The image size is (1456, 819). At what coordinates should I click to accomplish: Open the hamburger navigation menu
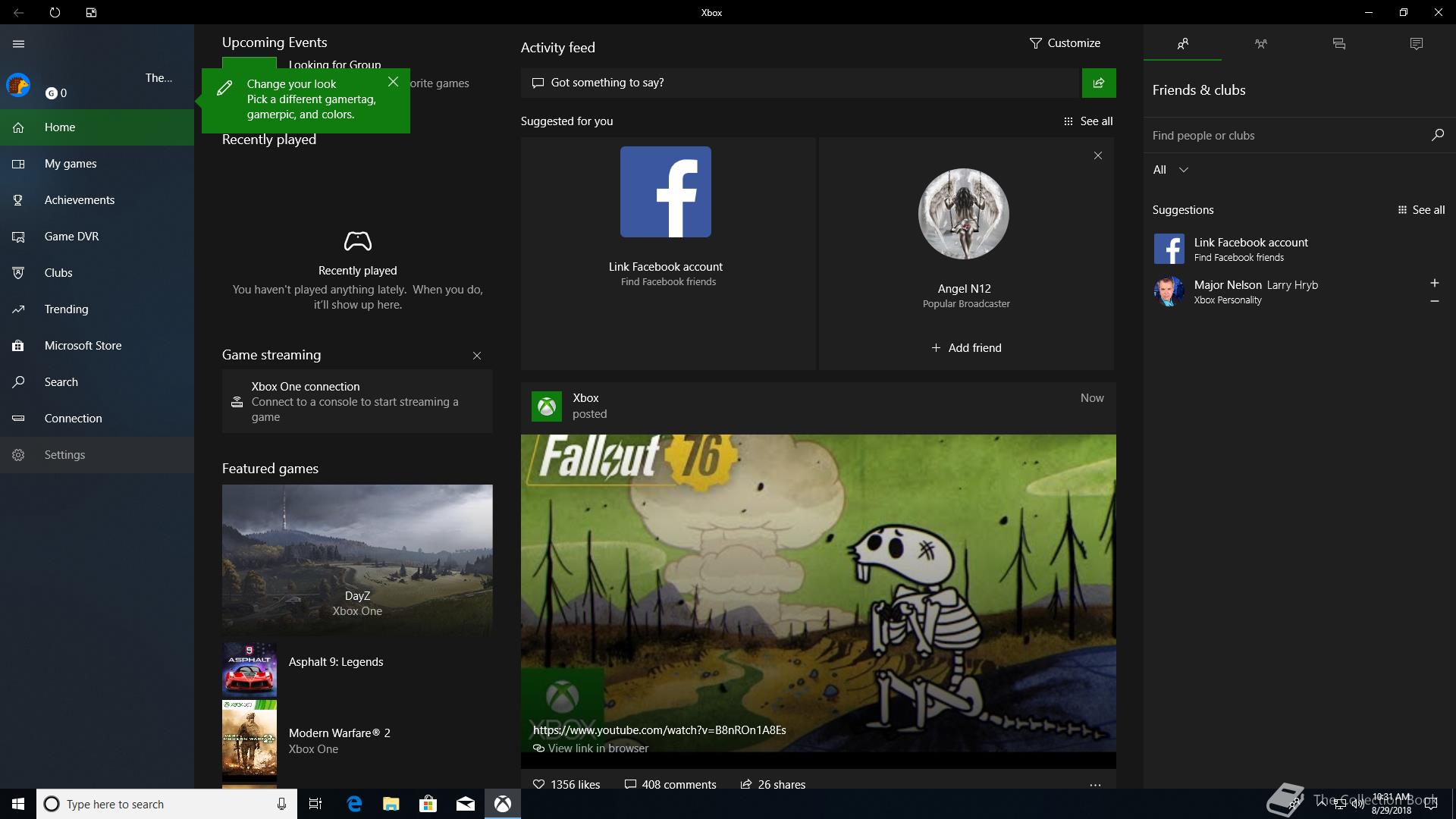19,44
